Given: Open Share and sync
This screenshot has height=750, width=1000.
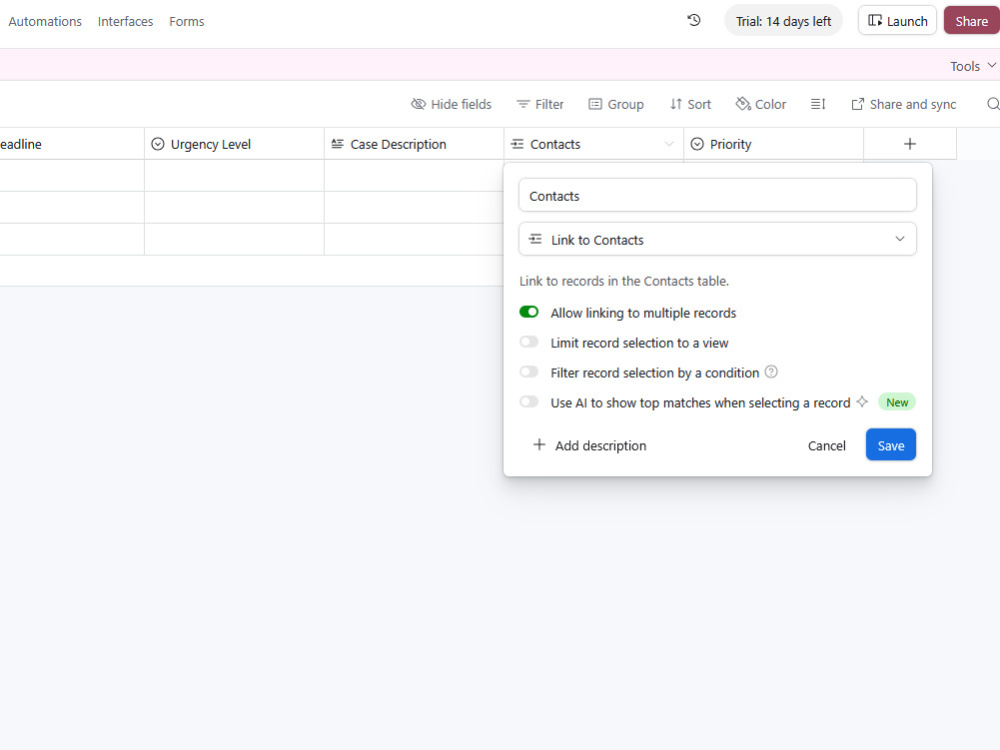Looking at the screenshot, I should tap(904, 104).
